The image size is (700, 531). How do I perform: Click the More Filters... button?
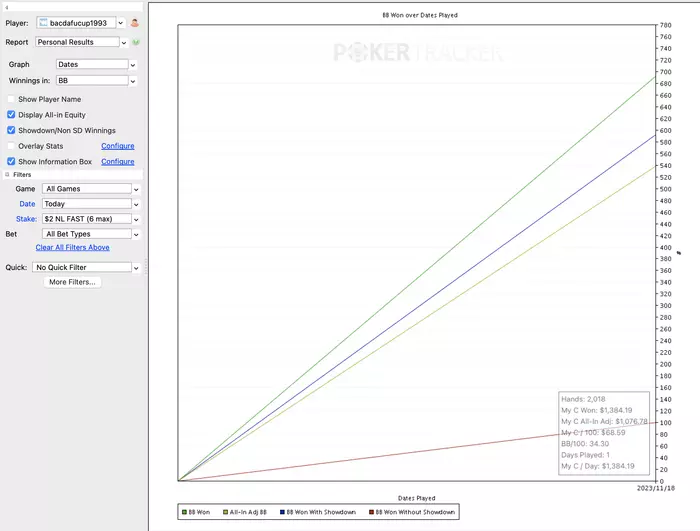click(x=72, y=282)
